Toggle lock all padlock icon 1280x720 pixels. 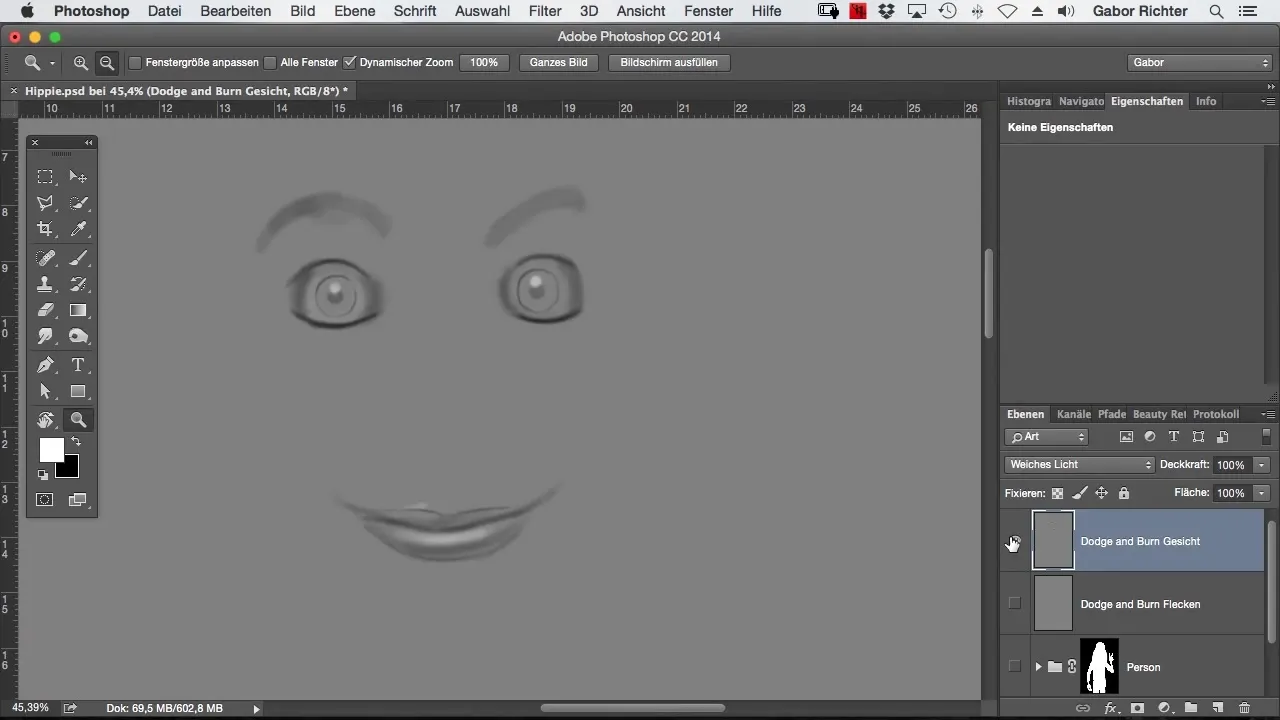(1124, 493)
